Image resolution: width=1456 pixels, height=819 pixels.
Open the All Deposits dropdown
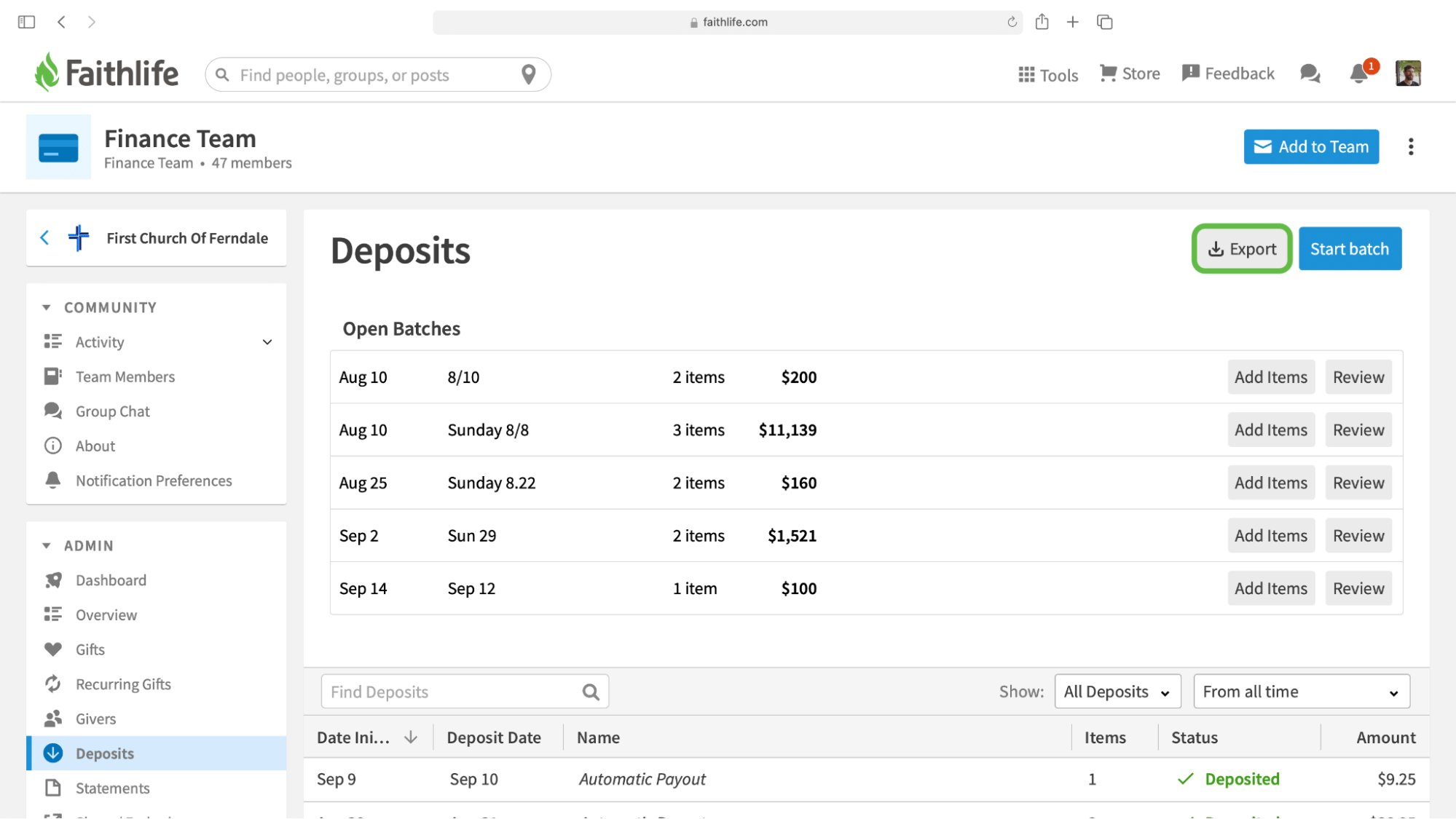pyautogui.click(x=1117, y=692)
